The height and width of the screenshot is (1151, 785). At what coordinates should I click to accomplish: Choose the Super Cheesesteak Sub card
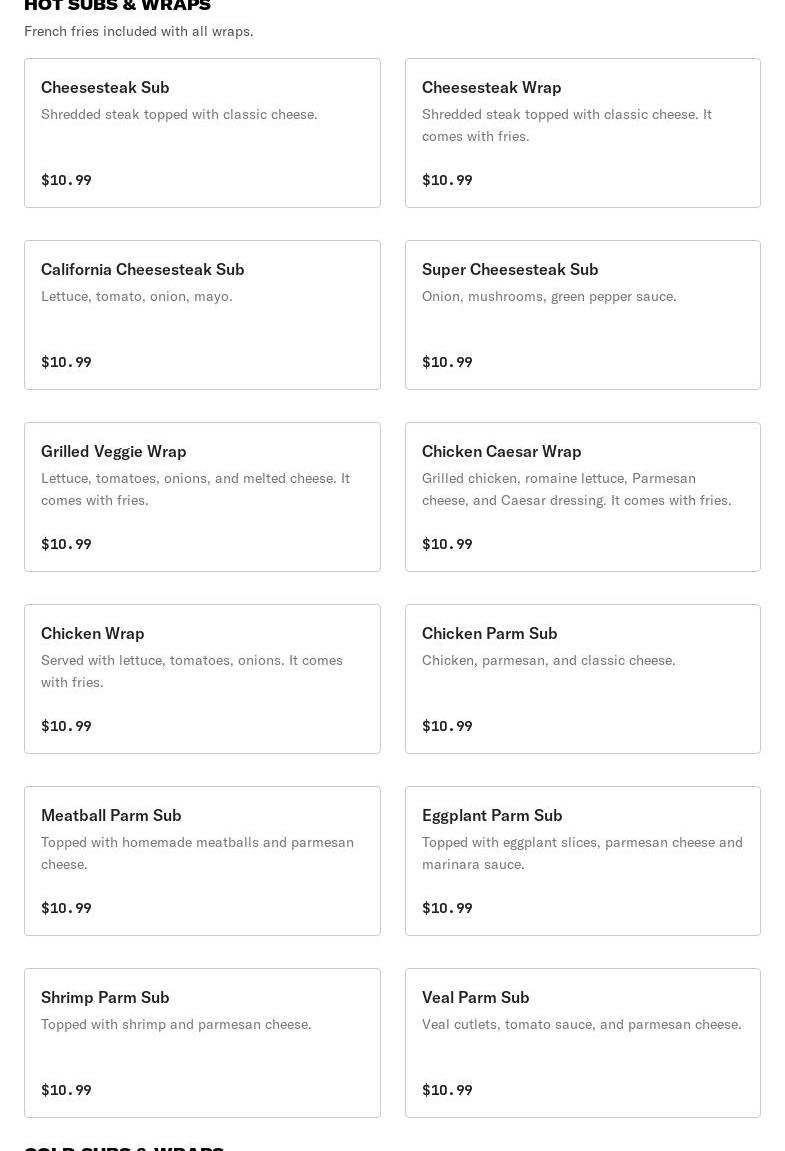[582, 315]
